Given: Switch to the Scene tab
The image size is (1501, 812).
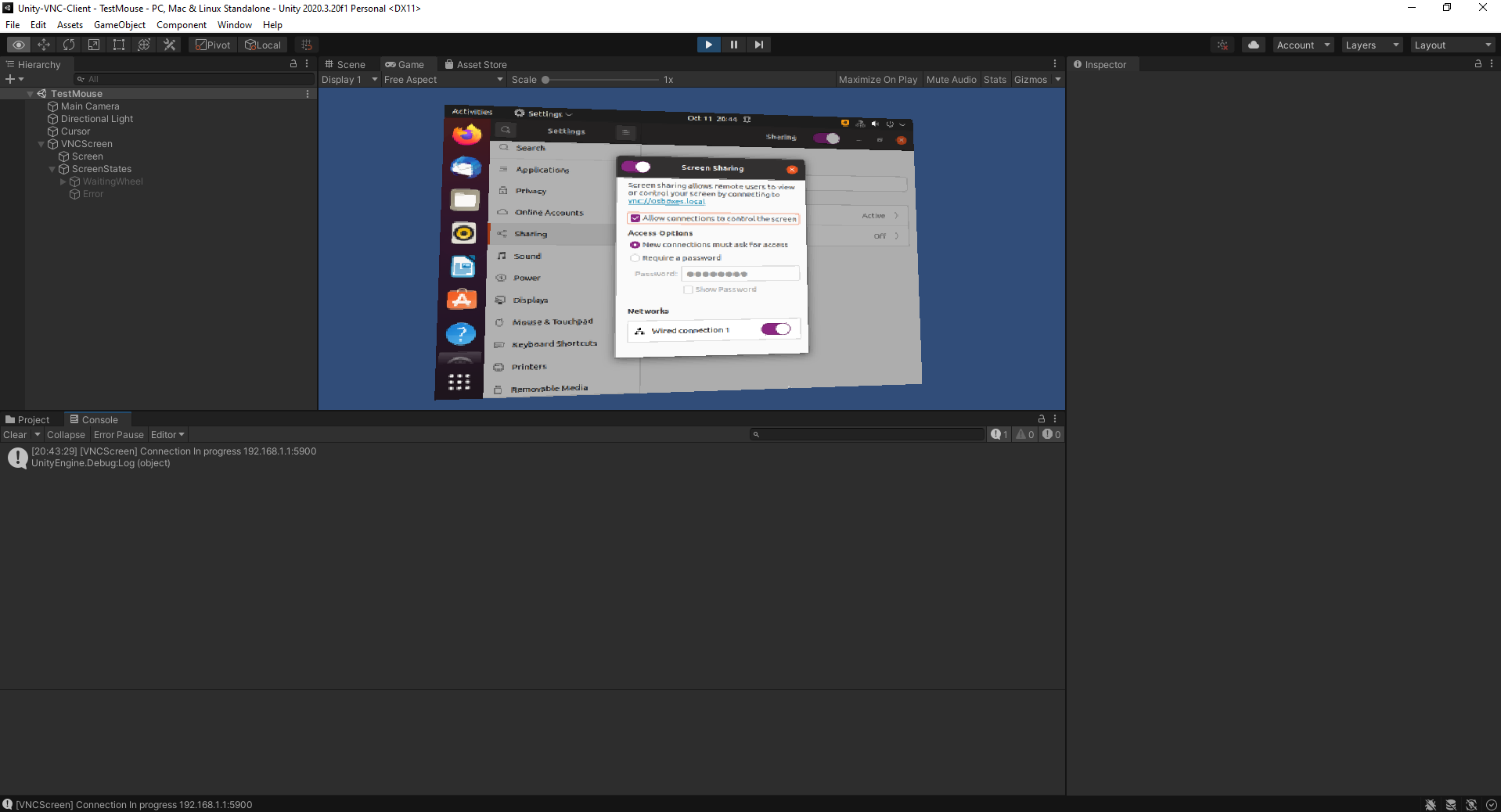Looking at the screenshot, I should (345, 64).
